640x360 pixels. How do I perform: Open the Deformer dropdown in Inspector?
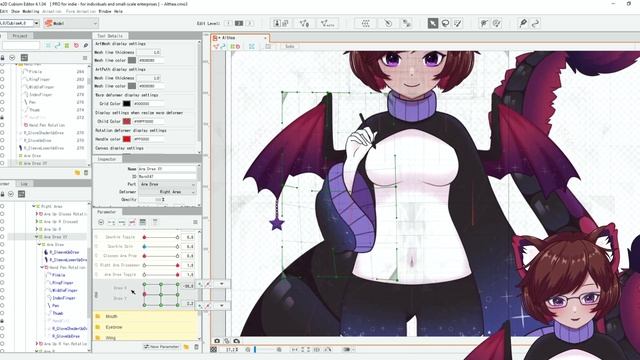tap(167, 192)
